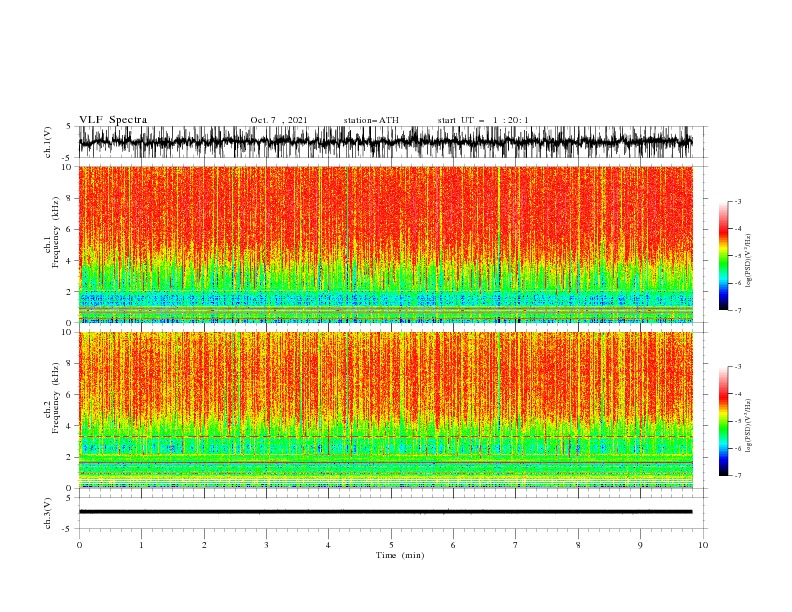The width and height of the screenshot is (792, 612).
Task: Click the "-7" label on upper color bar
Action: click(738, 310)
